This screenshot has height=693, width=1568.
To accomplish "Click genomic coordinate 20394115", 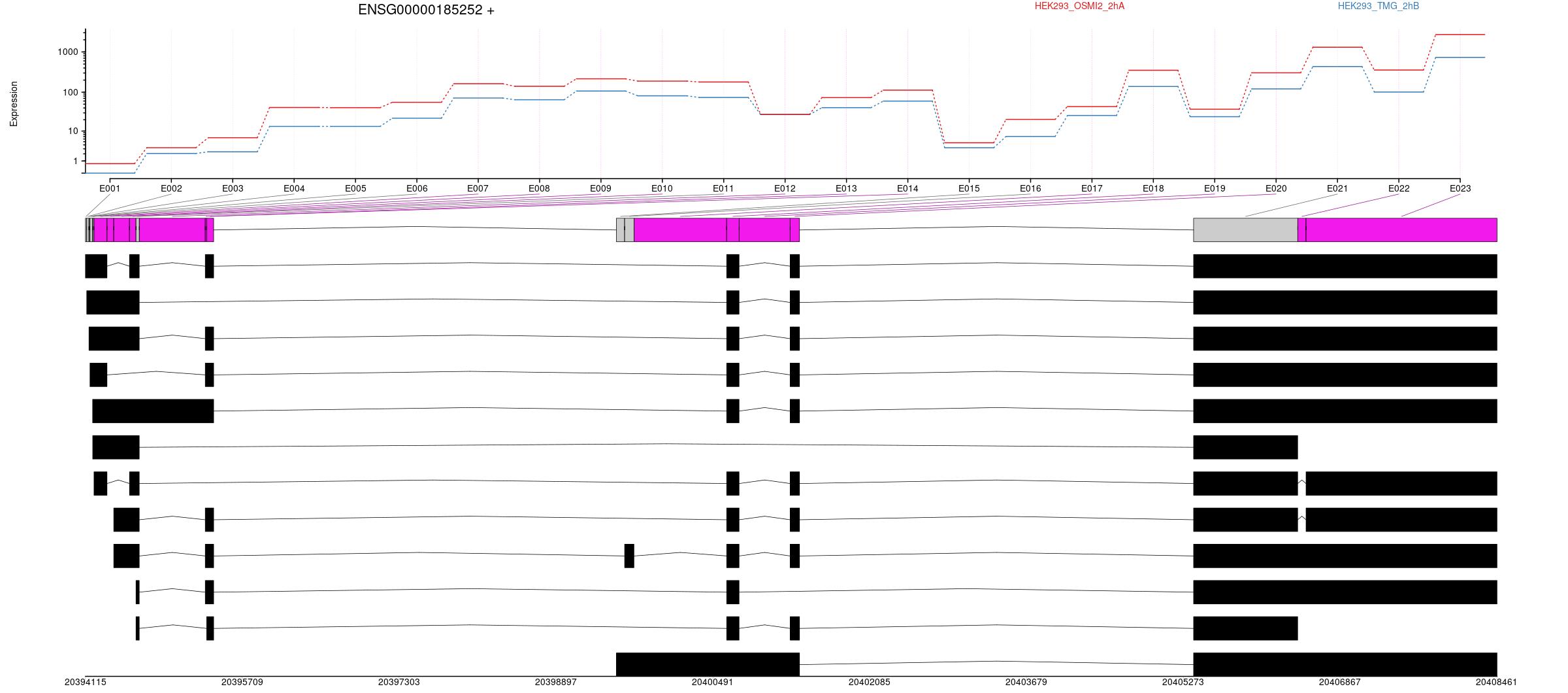I will point(85,682).
